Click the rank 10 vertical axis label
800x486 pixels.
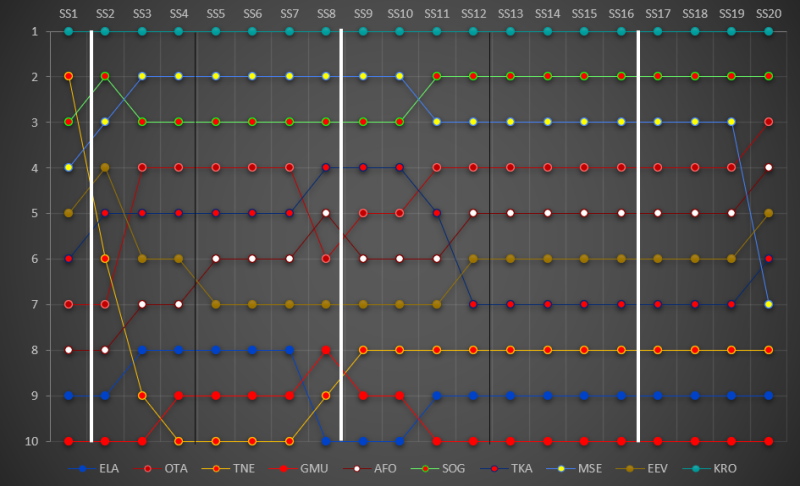32,441
